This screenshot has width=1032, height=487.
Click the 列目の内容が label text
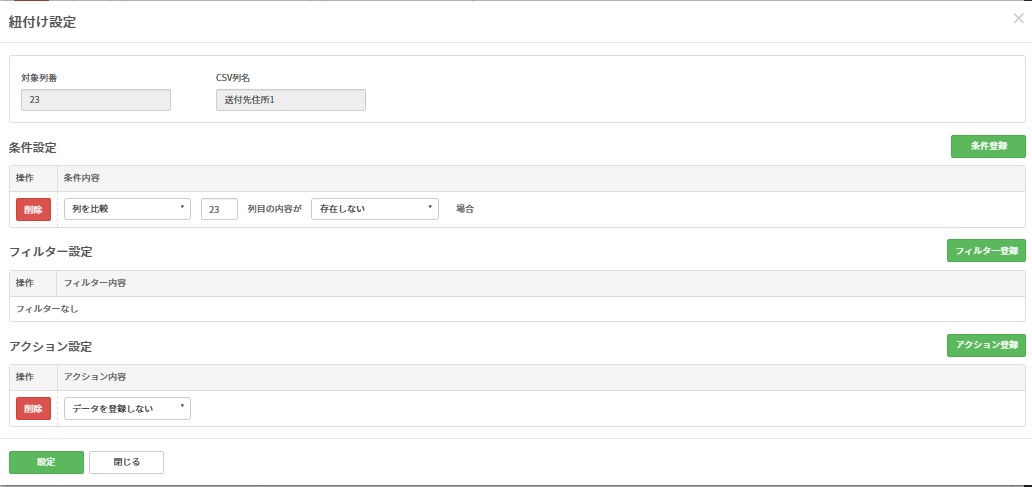point(274,209)
